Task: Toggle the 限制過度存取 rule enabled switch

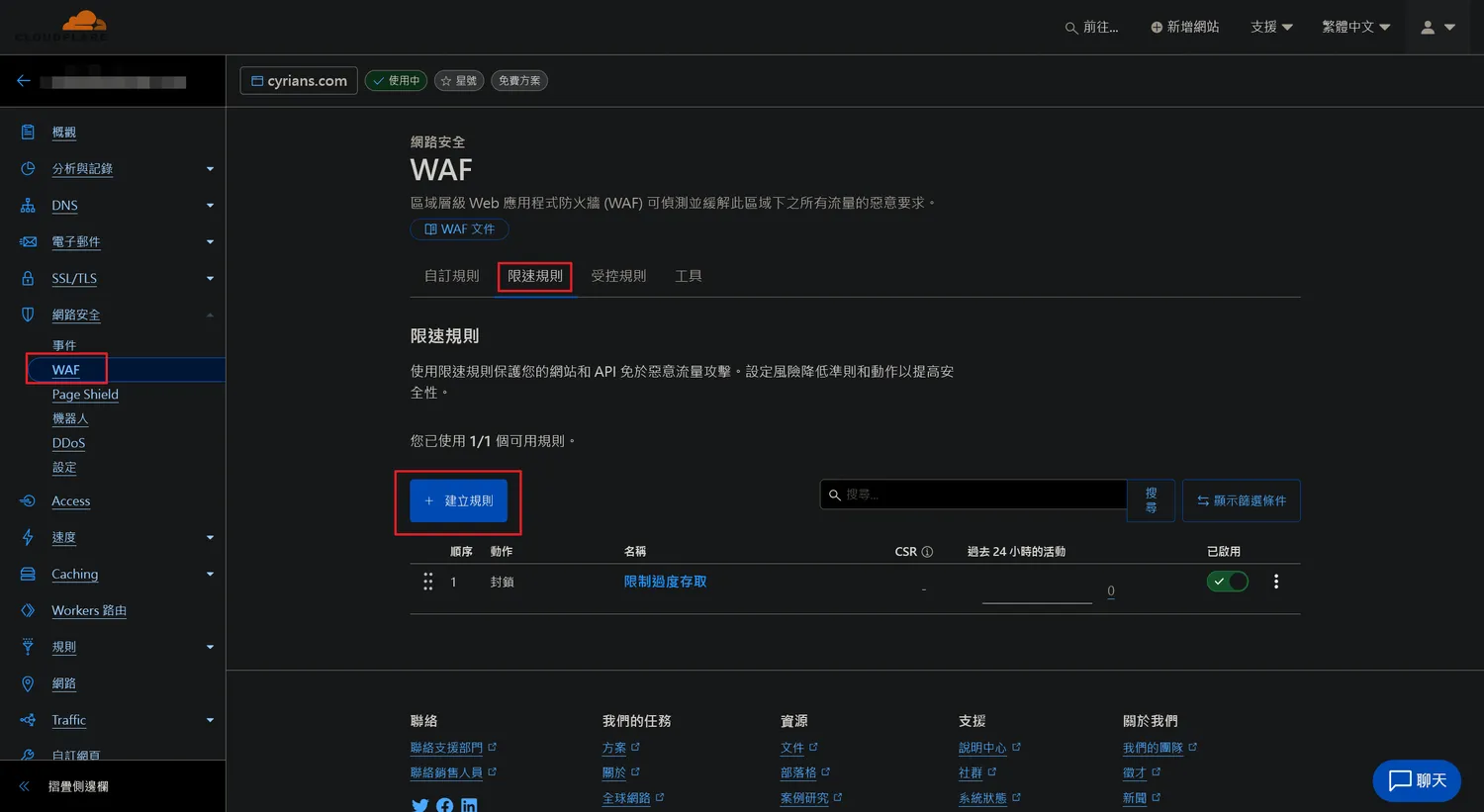Action: click(x=1227, y=582)
